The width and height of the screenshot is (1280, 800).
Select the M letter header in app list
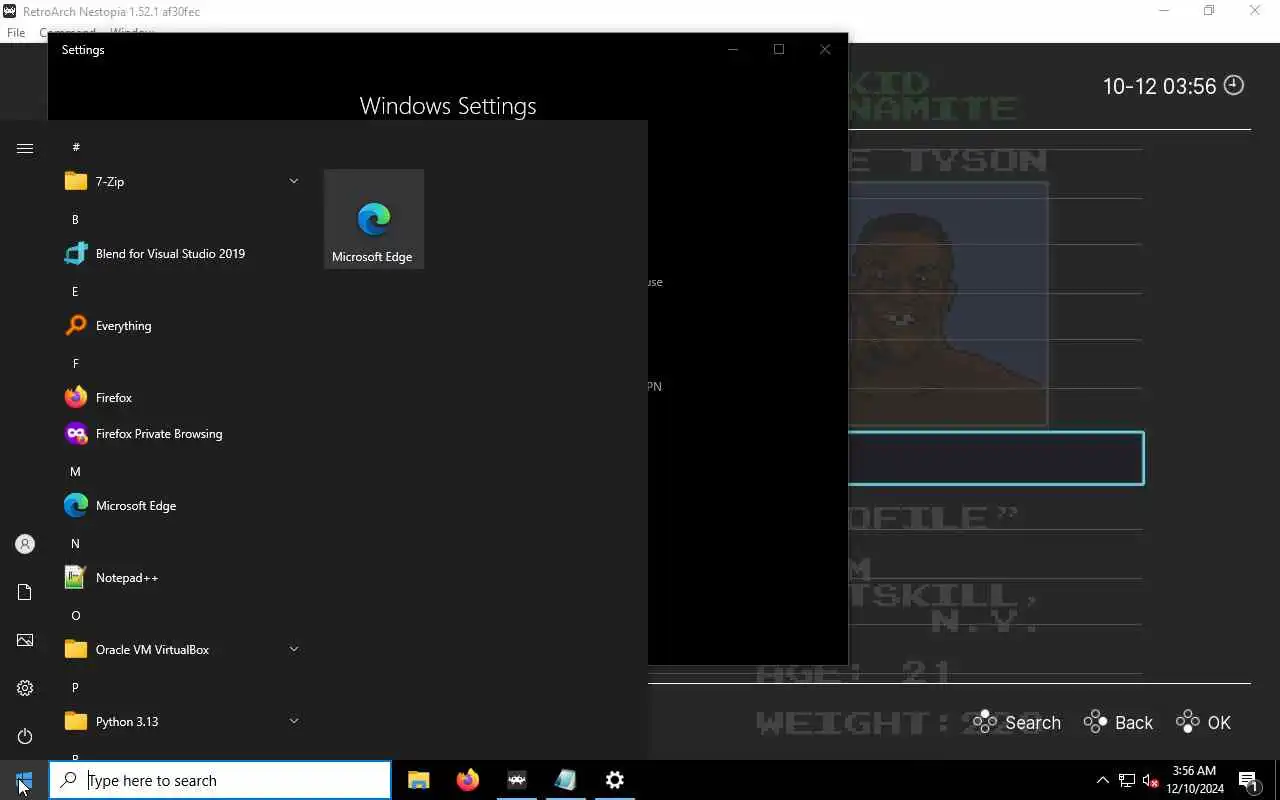(x=75, y=471)
